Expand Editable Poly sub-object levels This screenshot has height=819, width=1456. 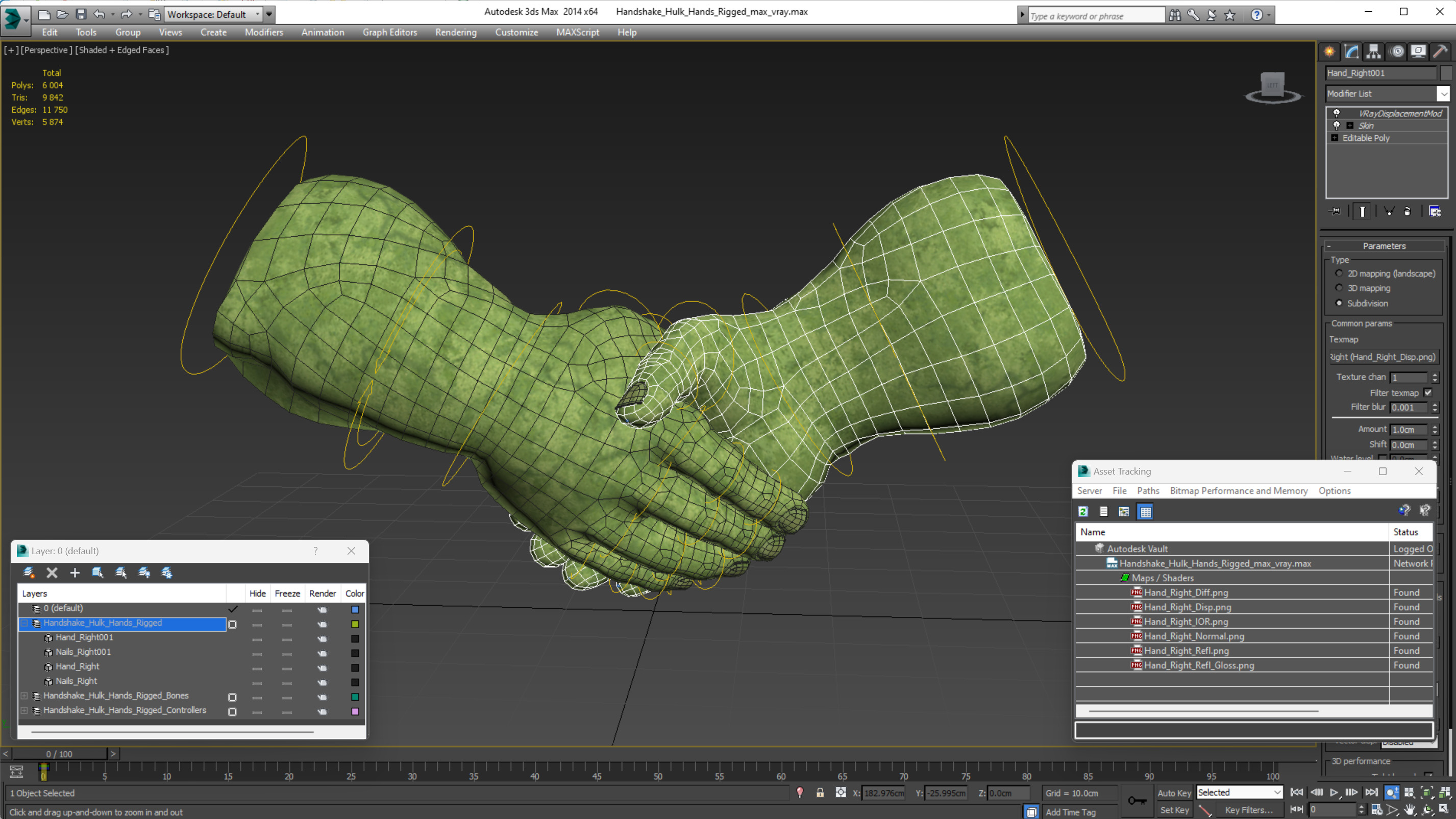1335,138
